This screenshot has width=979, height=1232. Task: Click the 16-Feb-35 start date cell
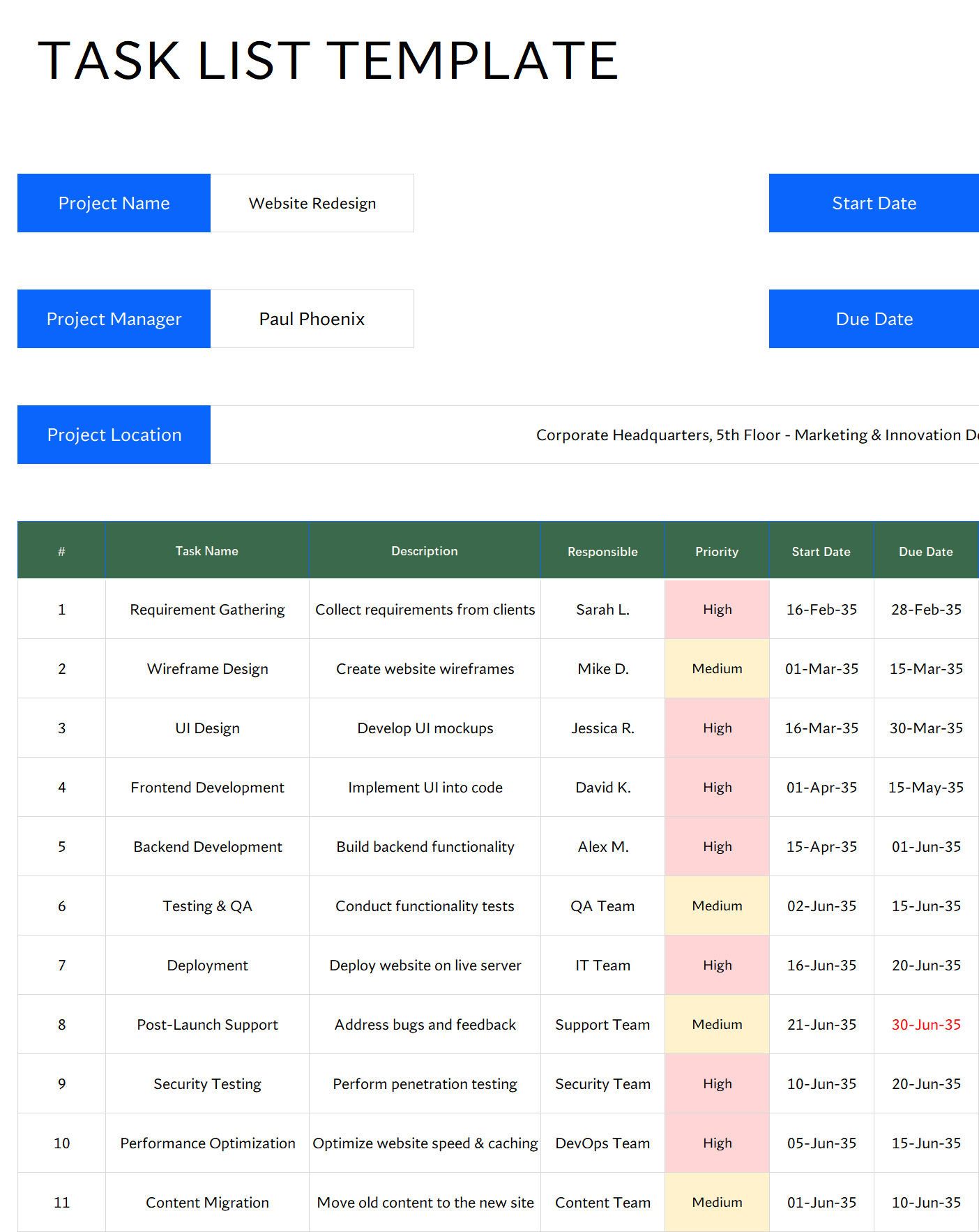(821, 610)
